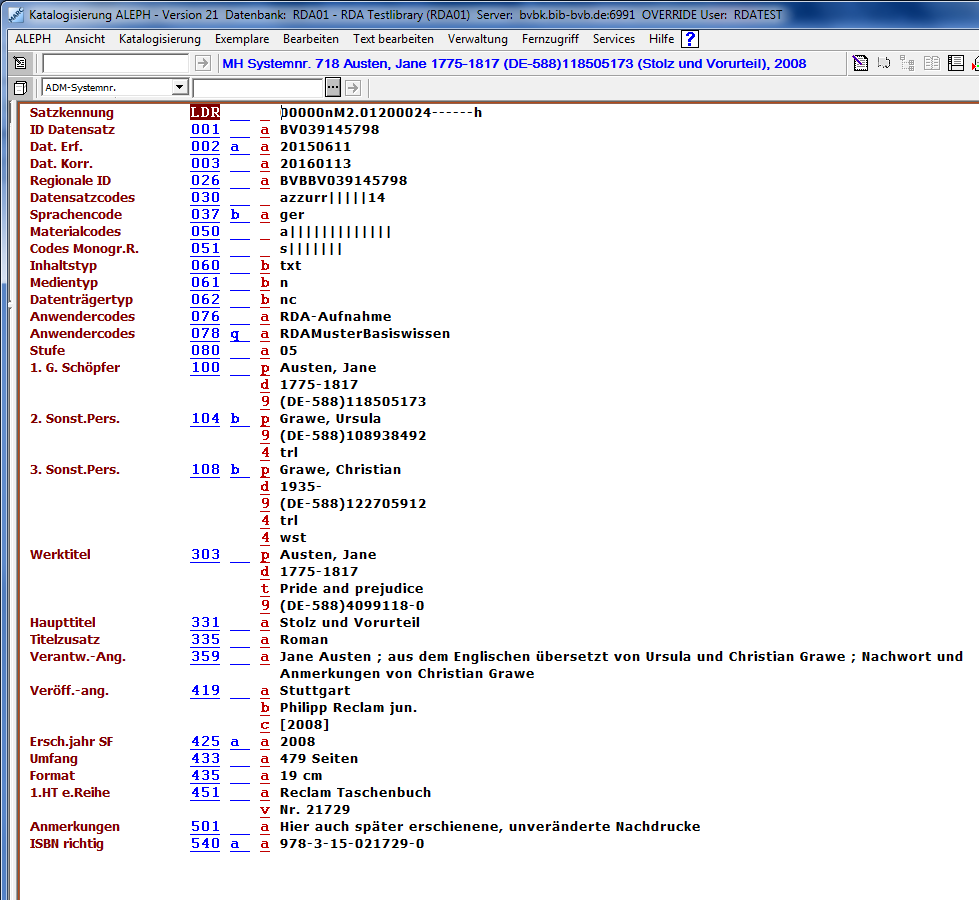979x900 pixels.
Task: Click the item copies icon beside ADM-Systemnr. dropdown
Action: coord(20,88)
